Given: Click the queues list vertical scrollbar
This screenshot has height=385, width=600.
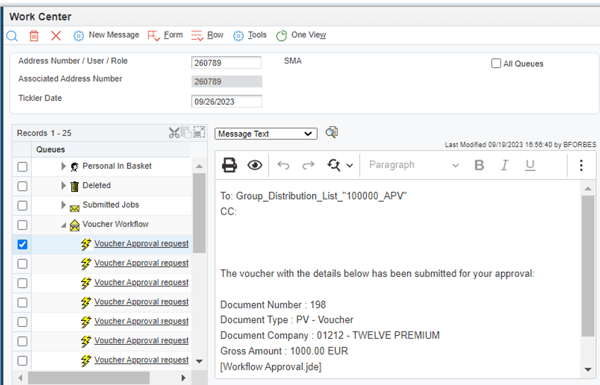Looking at the screenshot, I should [199, 213].
